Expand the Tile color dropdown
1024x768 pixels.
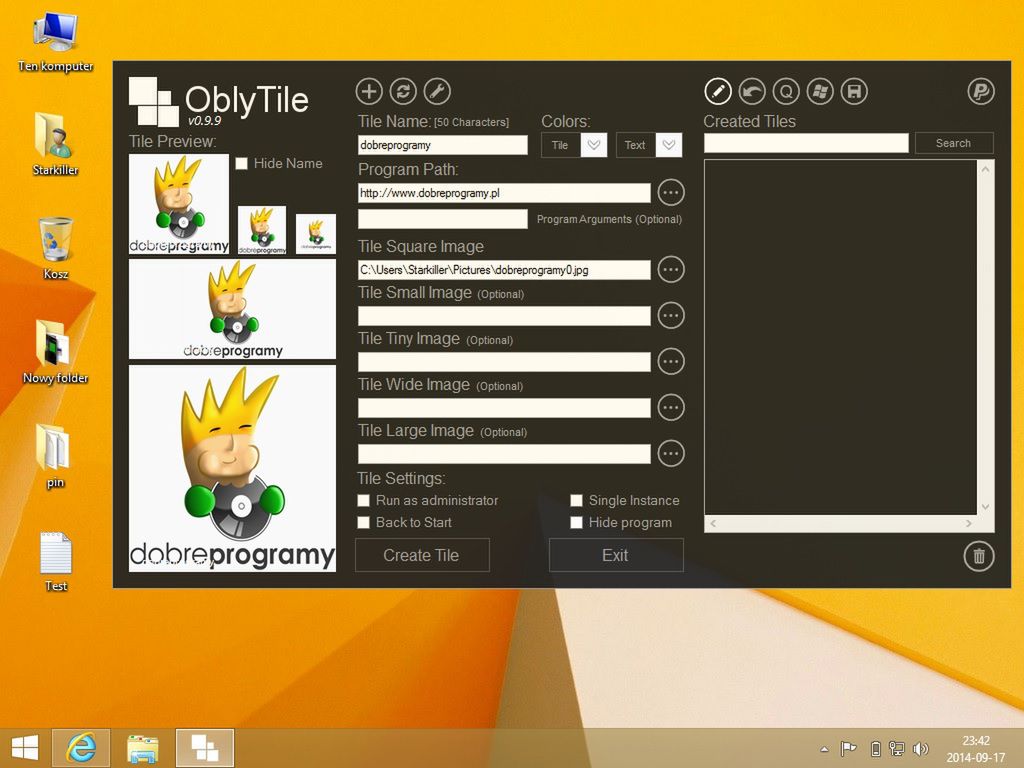point(594,145)
